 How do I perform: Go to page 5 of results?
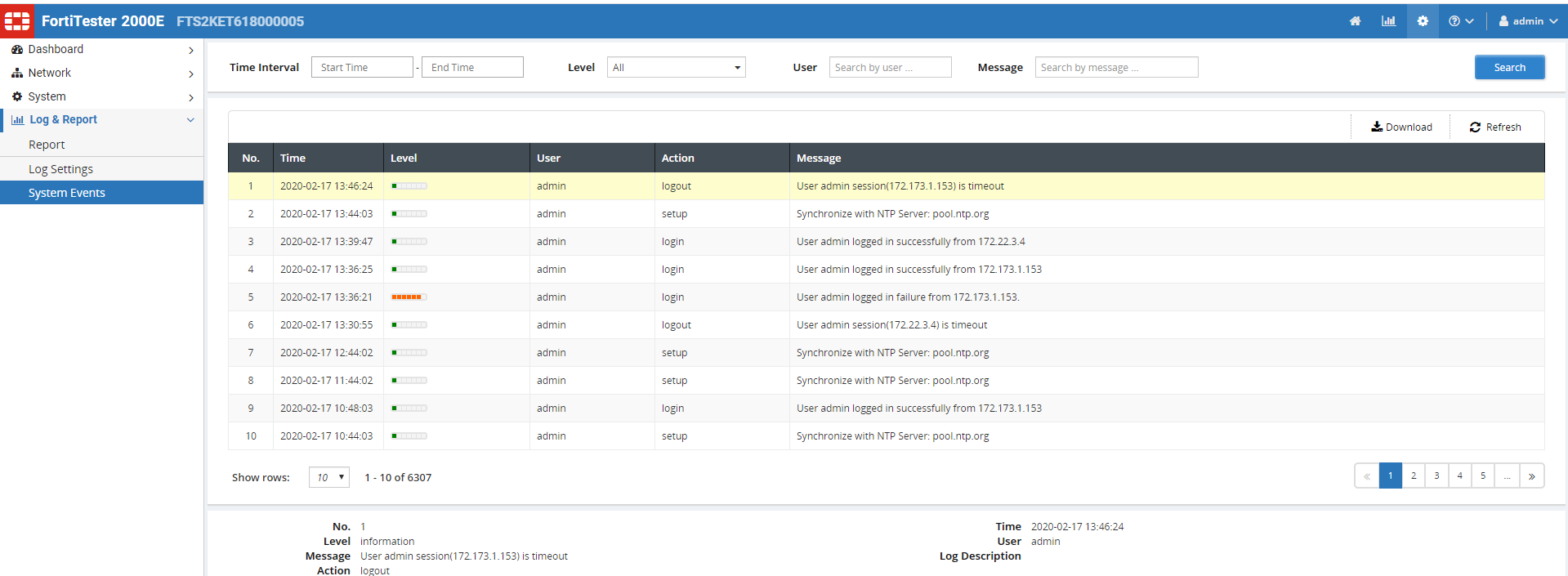[1483, 476]
